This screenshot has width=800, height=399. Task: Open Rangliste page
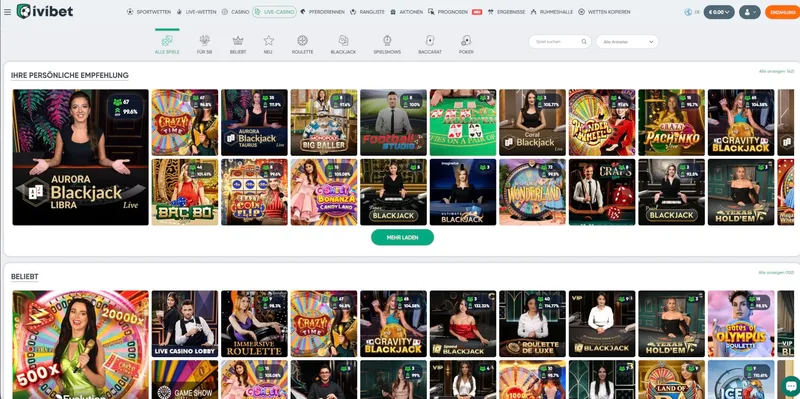tap(367, 12)
